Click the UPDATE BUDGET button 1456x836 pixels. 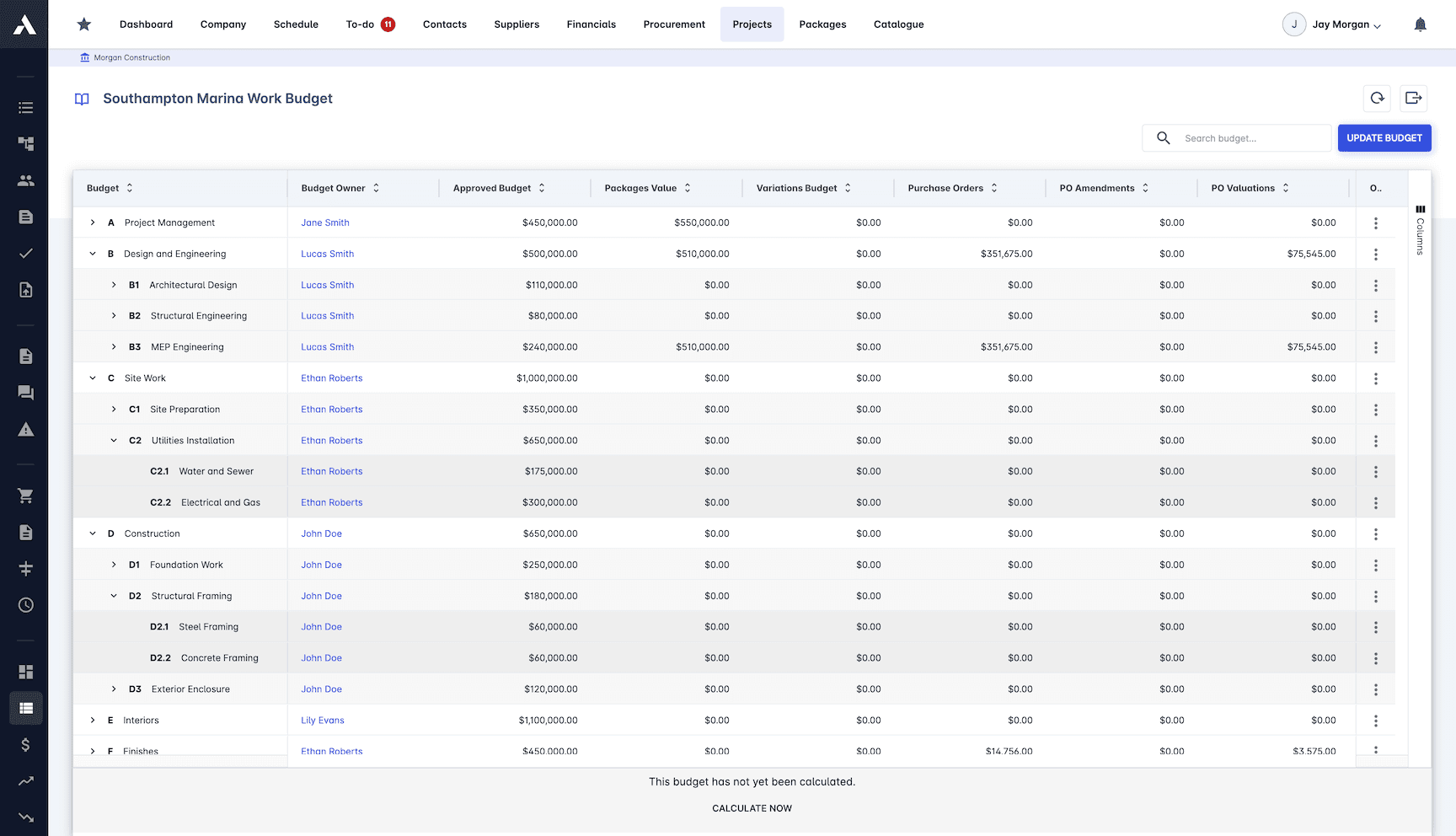click(x=1384, y=137)
